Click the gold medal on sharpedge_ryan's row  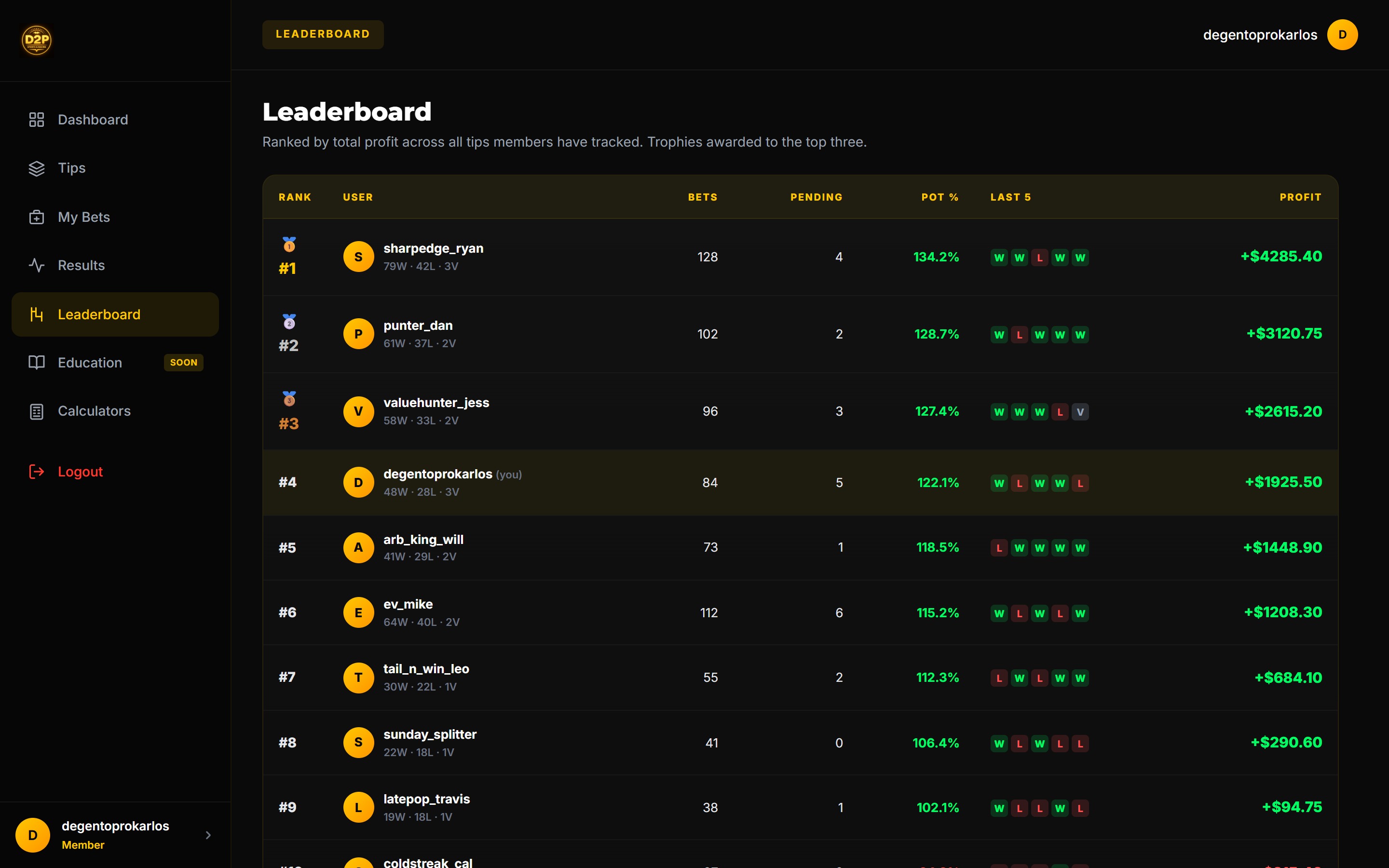(x=289, y=244)
